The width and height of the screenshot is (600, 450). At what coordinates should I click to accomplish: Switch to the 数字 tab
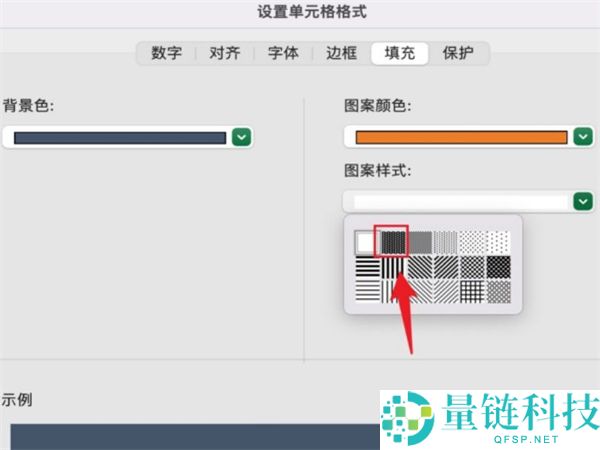(x=166, y=53)
